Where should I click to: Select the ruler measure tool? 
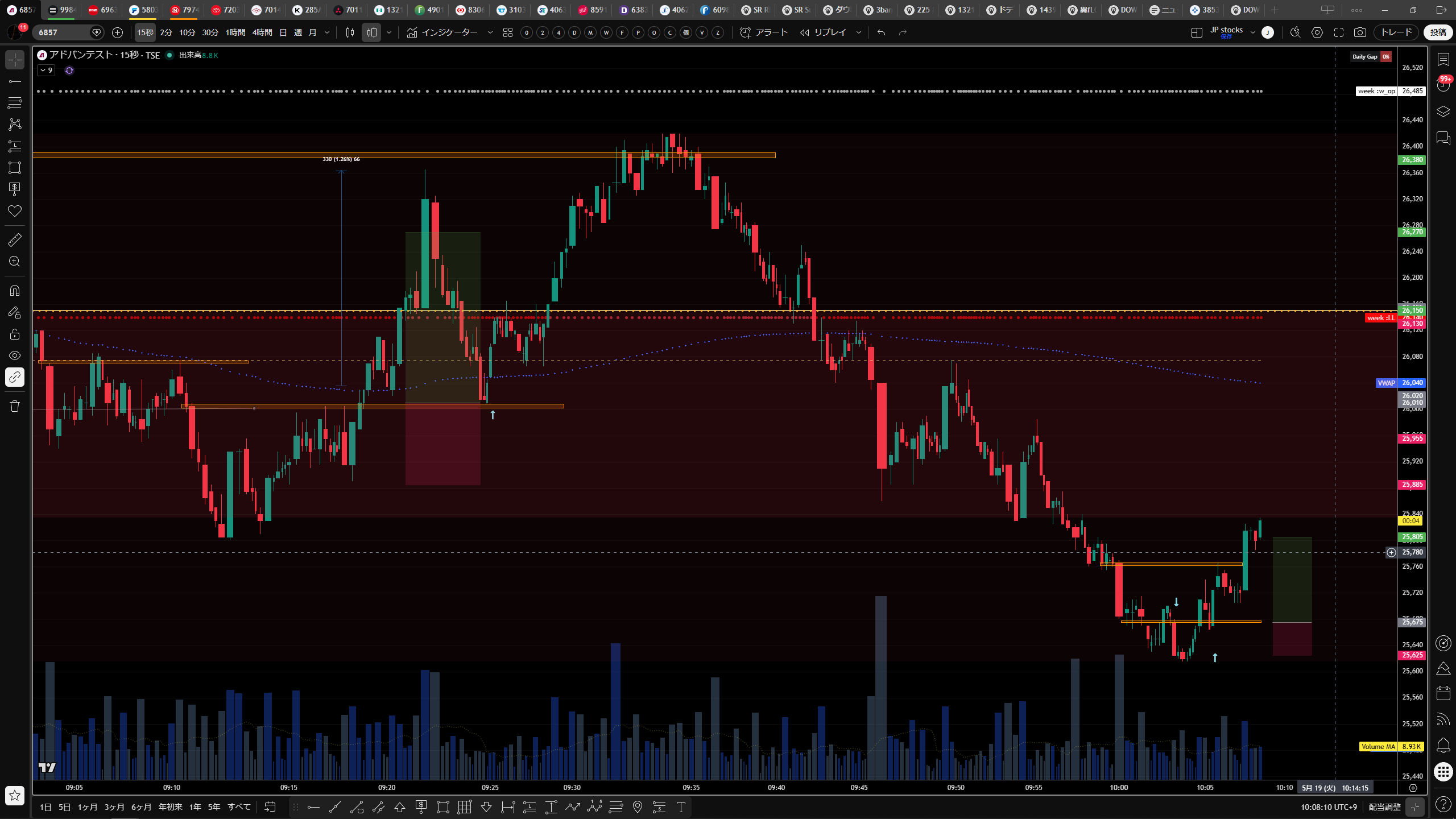(15, 240)
